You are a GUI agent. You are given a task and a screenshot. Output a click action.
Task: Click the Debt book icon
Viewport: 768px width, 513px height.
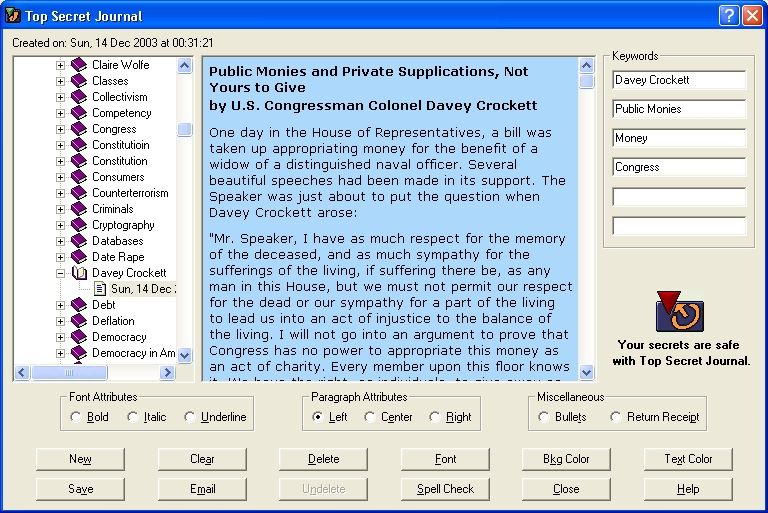[x=79, y=305]
